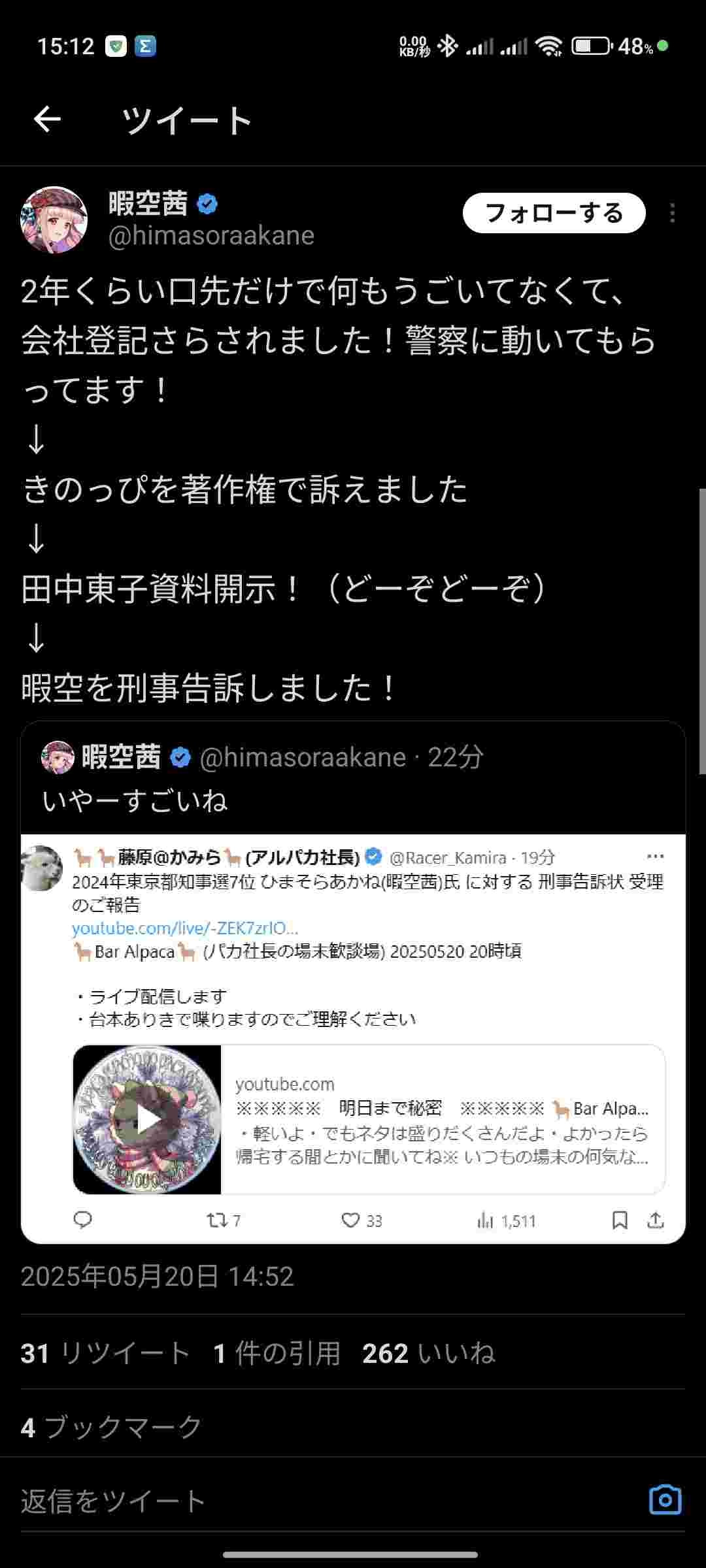Play the Bar Alpaca YouTube video thumbnail
Viewport: 706px width, 1568px height.
147,1120
